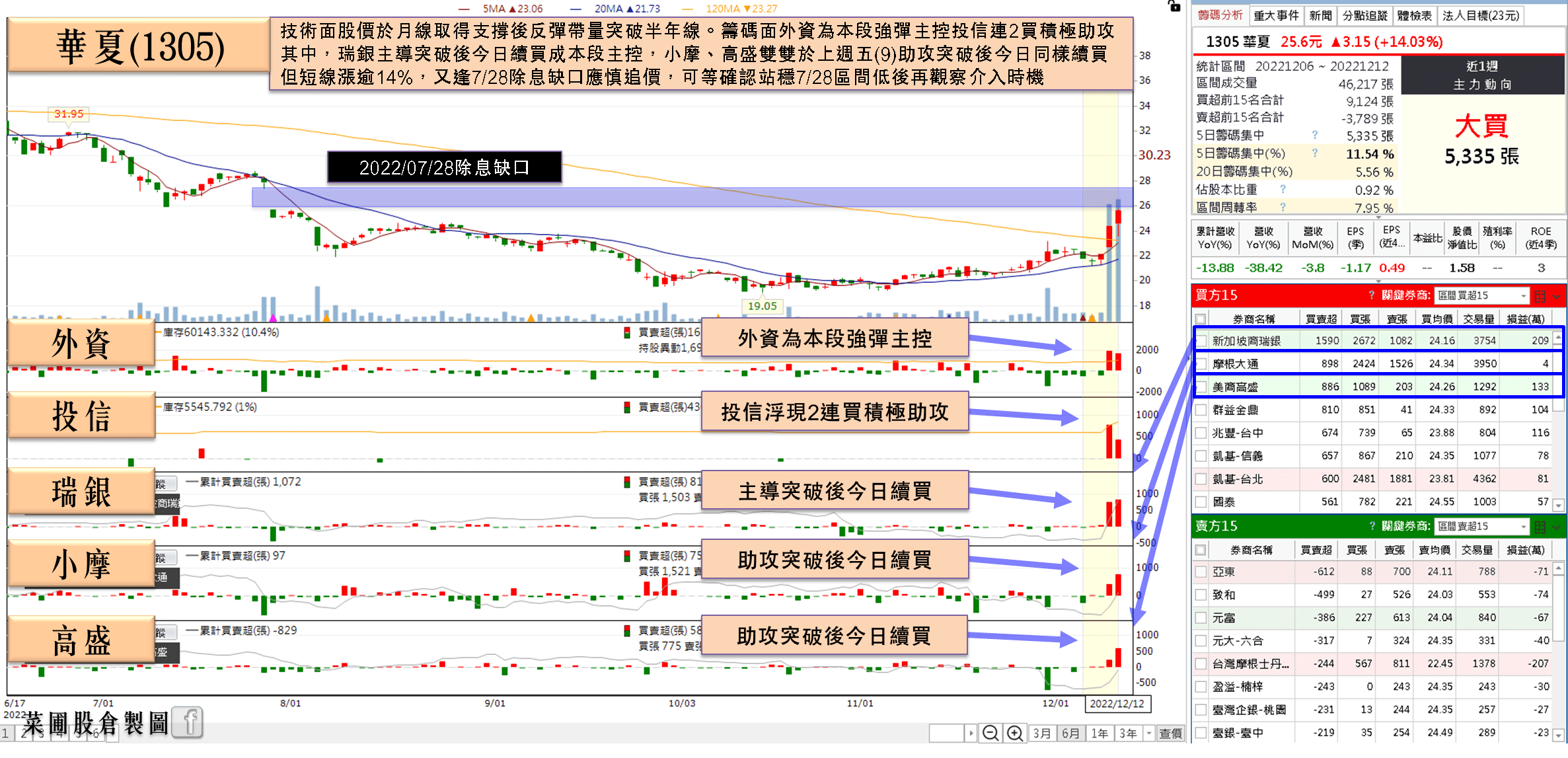The image size is (1568, 758).
Task: Tick the checkbox for 亞東
Action: pos(1201,572)
